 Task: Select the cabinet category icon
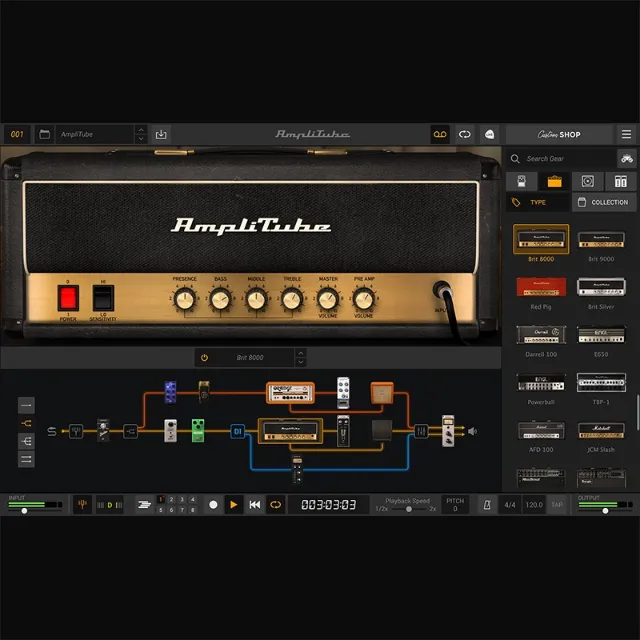pyautogui.click(x=587, y=181)
